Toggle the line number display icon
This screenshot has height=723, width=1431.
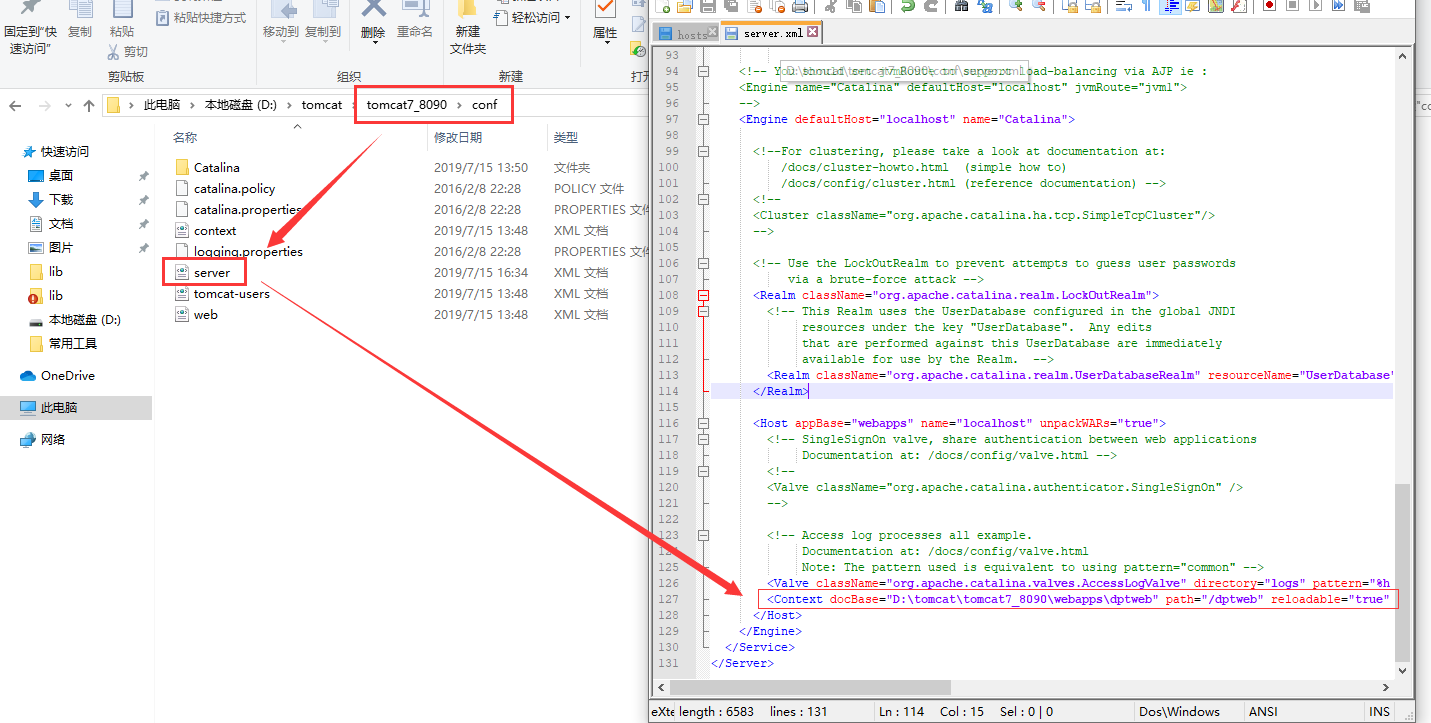1168,8
